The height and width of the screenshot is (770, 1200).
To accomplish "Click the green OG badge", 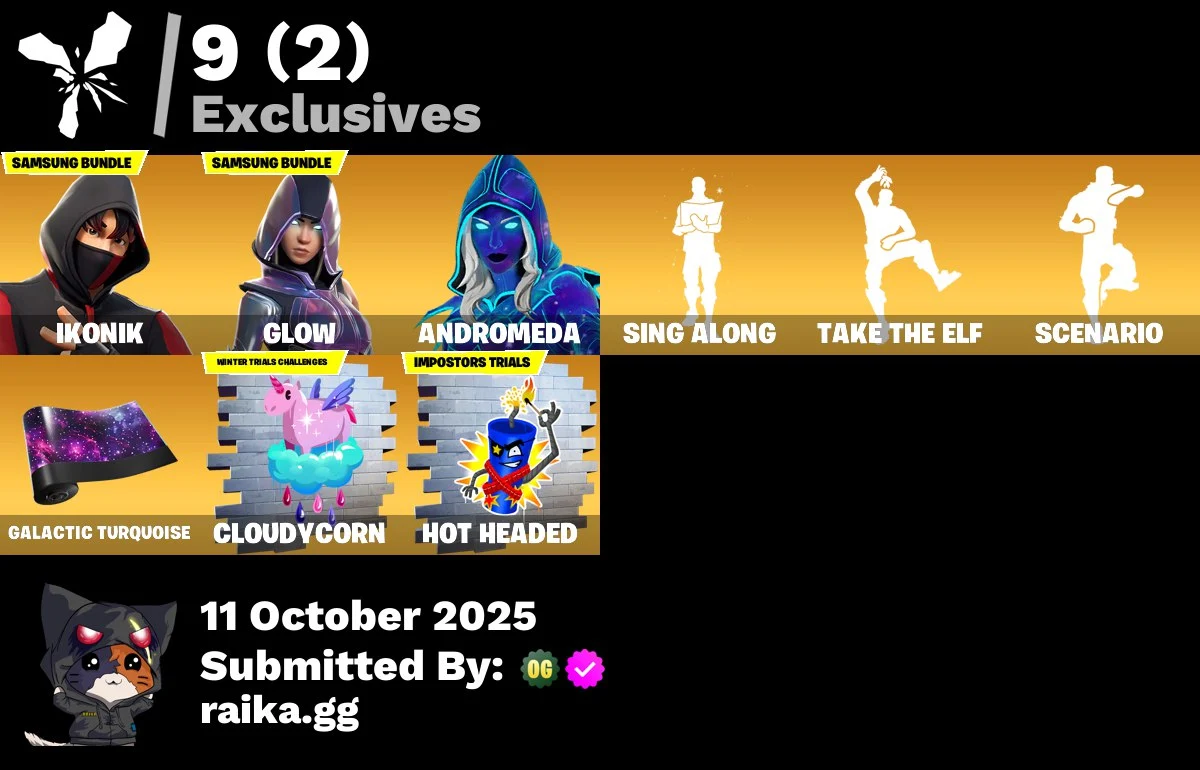I will 540,669.
